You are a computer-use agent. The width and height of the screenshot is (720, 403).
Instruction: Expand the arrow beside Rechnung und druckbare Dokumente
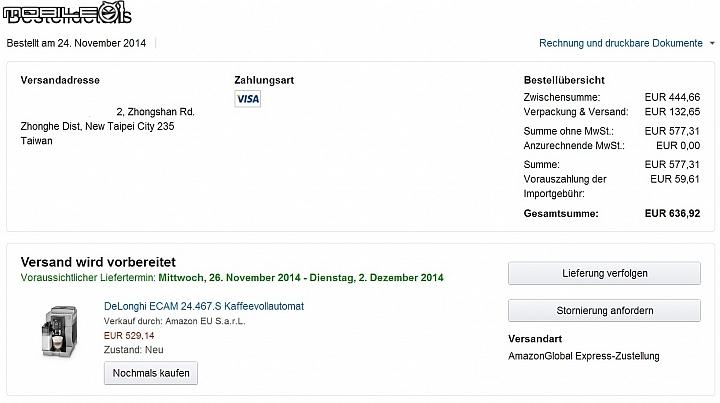coord(712,43)
